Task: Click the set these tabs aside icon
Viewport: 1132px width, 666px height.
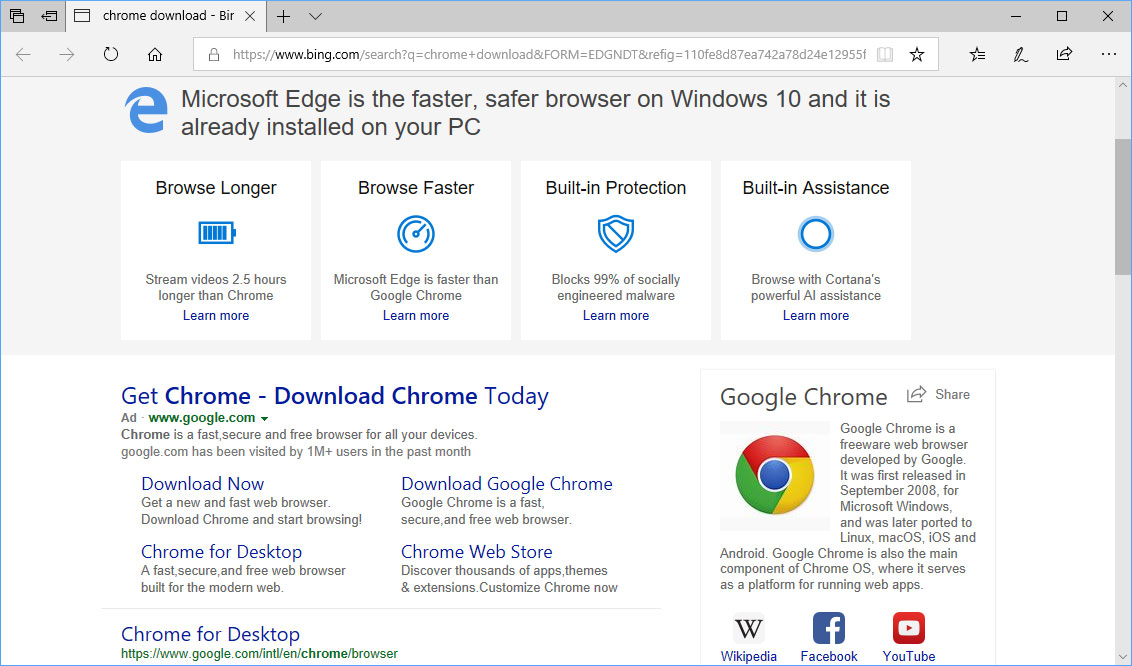Action: coord(49,16)
